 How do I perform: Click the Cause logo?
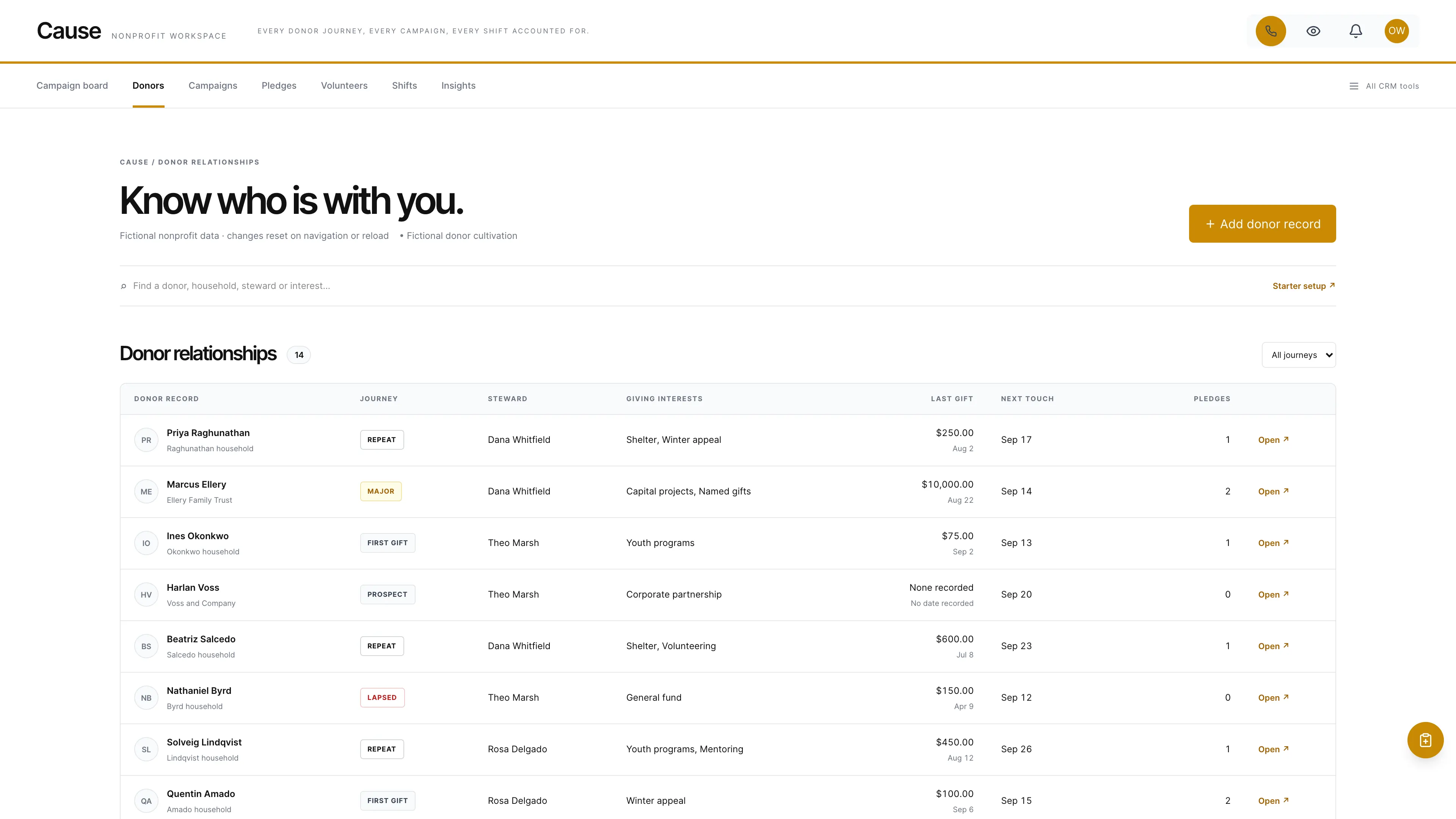(69, 31)
